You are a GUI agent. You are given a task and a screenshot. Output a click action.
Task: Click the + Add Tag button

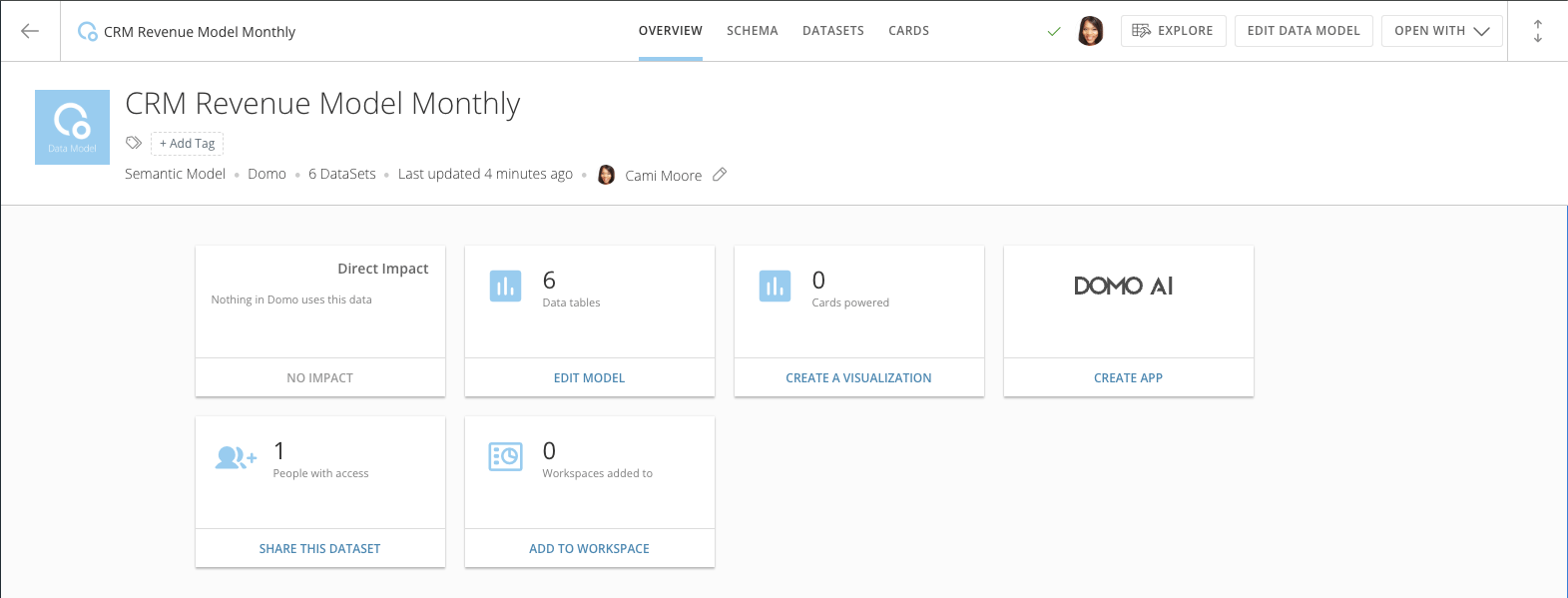point(187,144)
